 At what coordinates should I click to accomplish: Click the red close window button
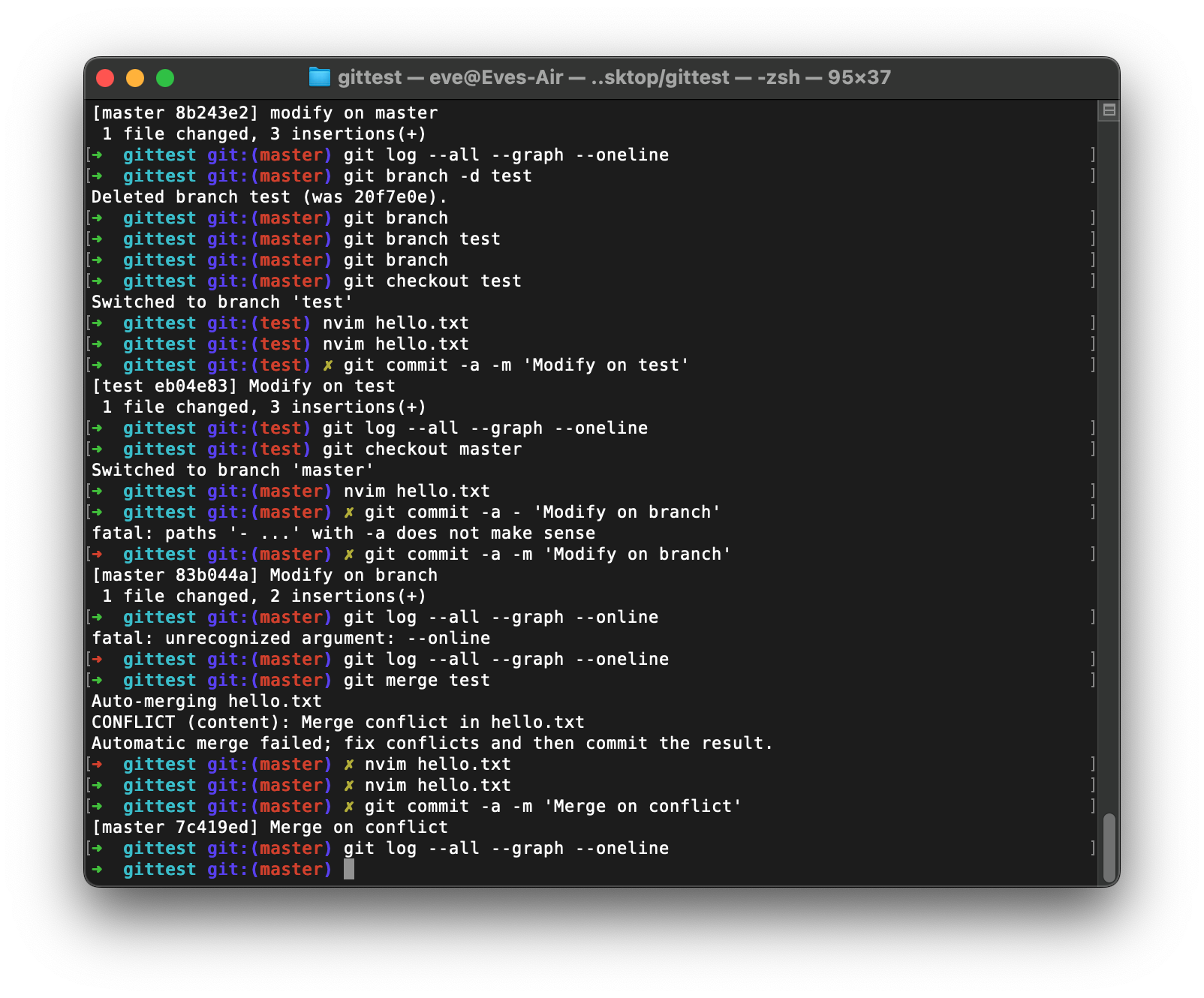tap(105, 78)
